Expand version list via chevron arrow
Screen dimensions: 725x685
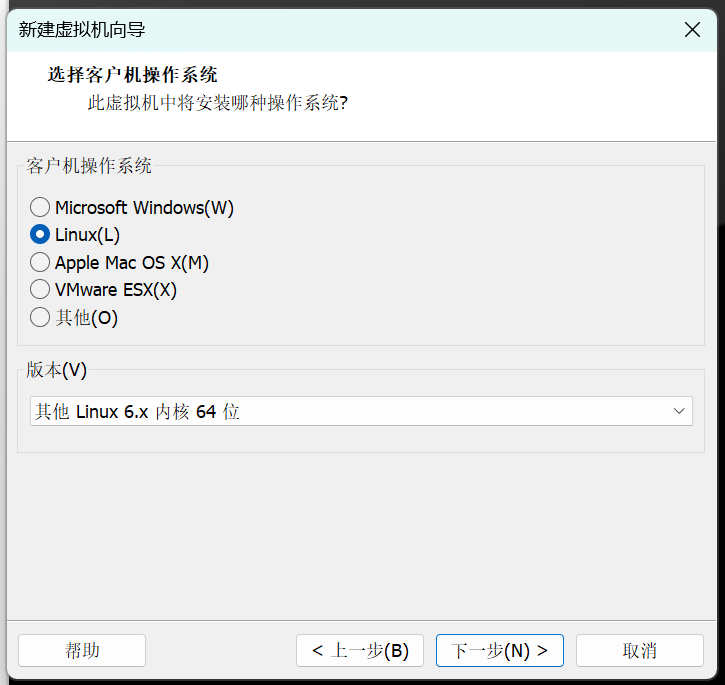point(679,411)
